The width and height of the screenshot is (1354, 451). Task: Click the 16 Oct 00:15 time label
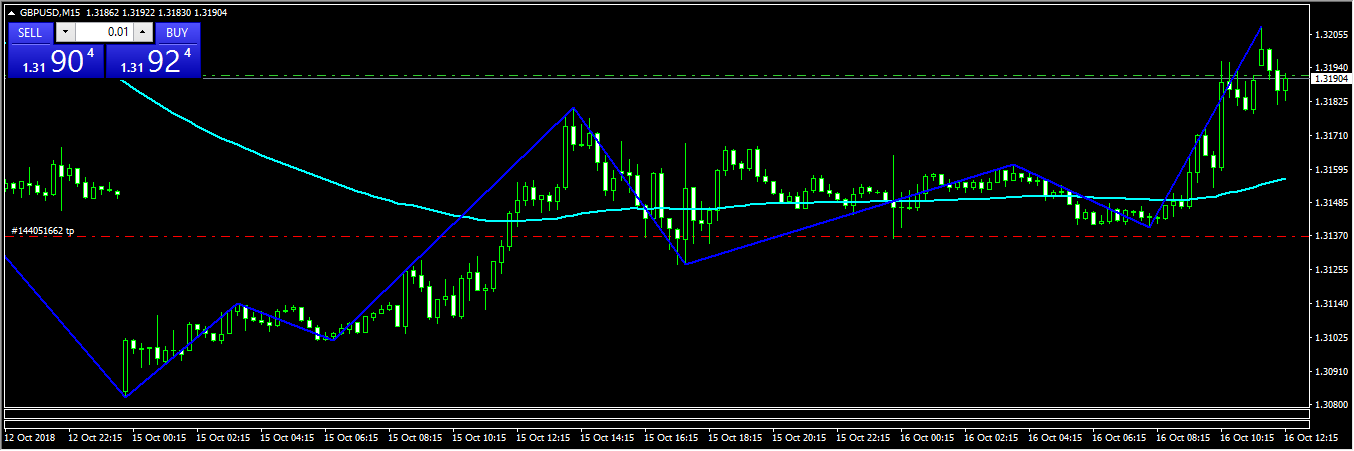[926, 438]
